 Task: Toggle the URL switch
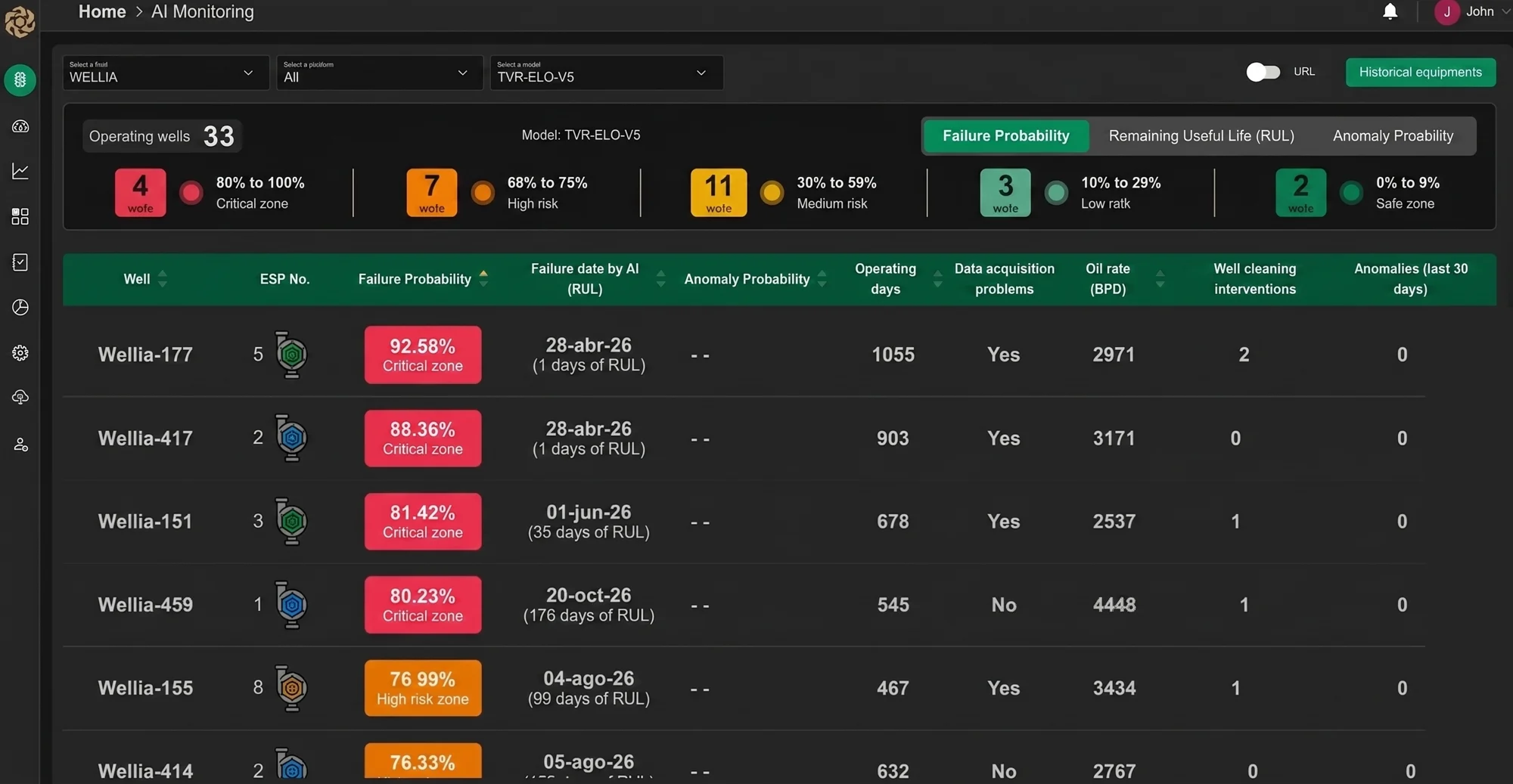coord(1263,72)
